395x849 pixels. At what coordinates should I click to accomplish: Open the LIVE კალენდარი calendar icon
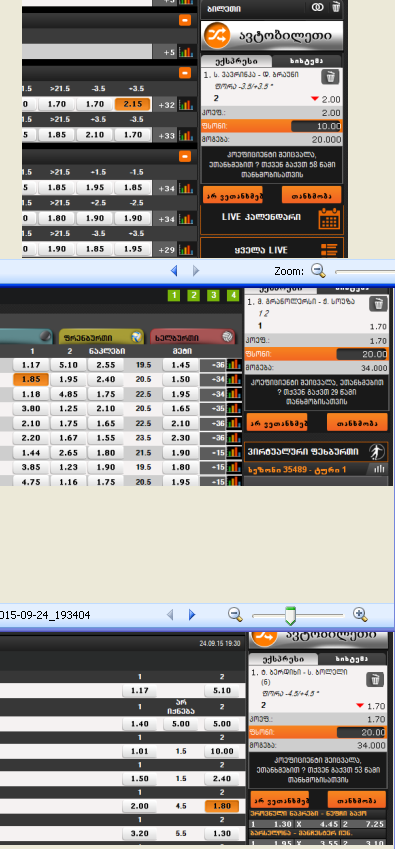[329, 219]
